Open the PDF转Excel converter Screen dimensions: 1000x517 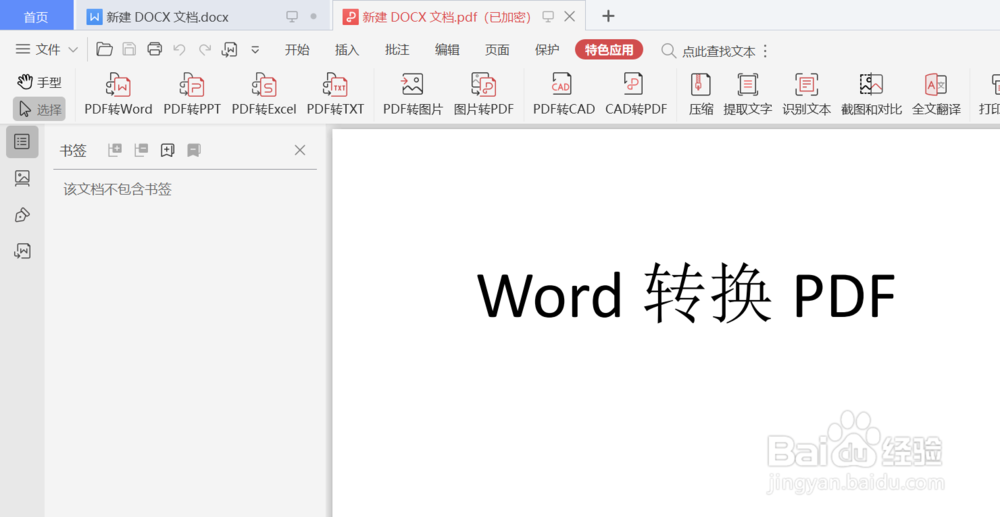click(264, 94)
